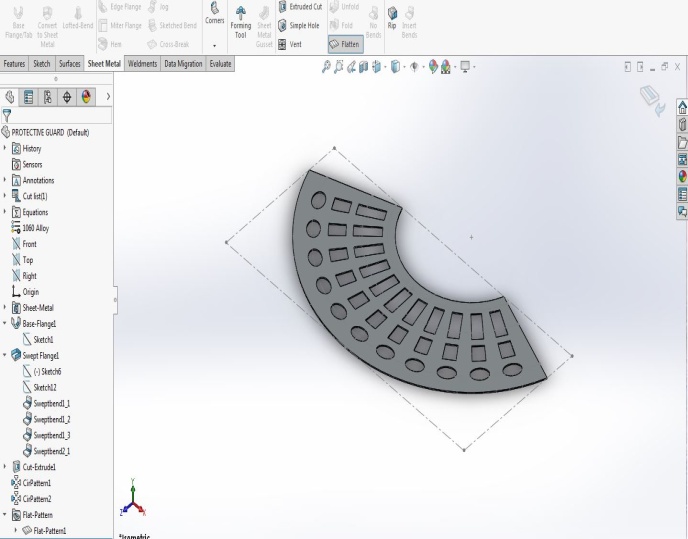Select the 1060 Alloy material item

(x=30, y=228)
